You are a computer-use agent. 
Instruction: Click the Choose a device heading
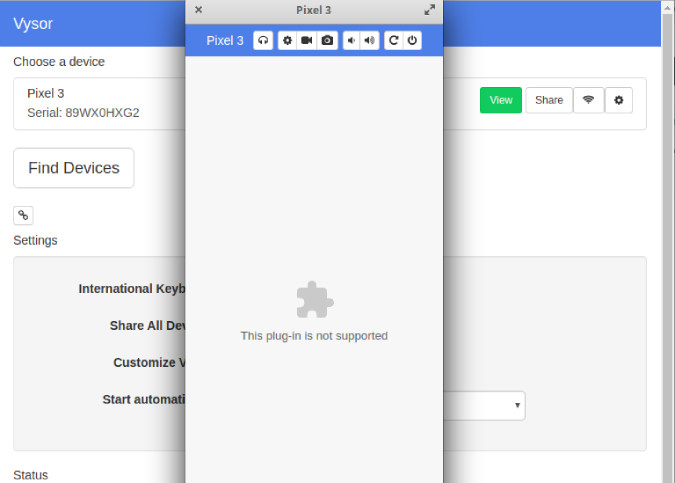[59, 62]
